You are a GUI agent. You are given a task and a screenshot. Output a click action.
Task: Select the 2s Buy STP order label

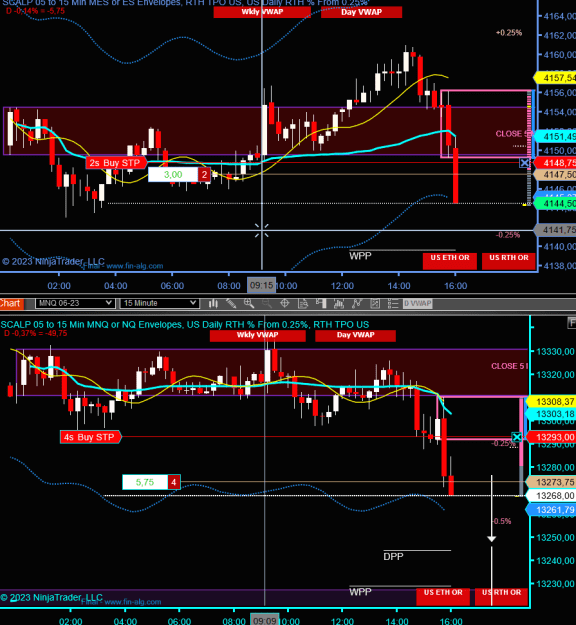tap(116, 163)
